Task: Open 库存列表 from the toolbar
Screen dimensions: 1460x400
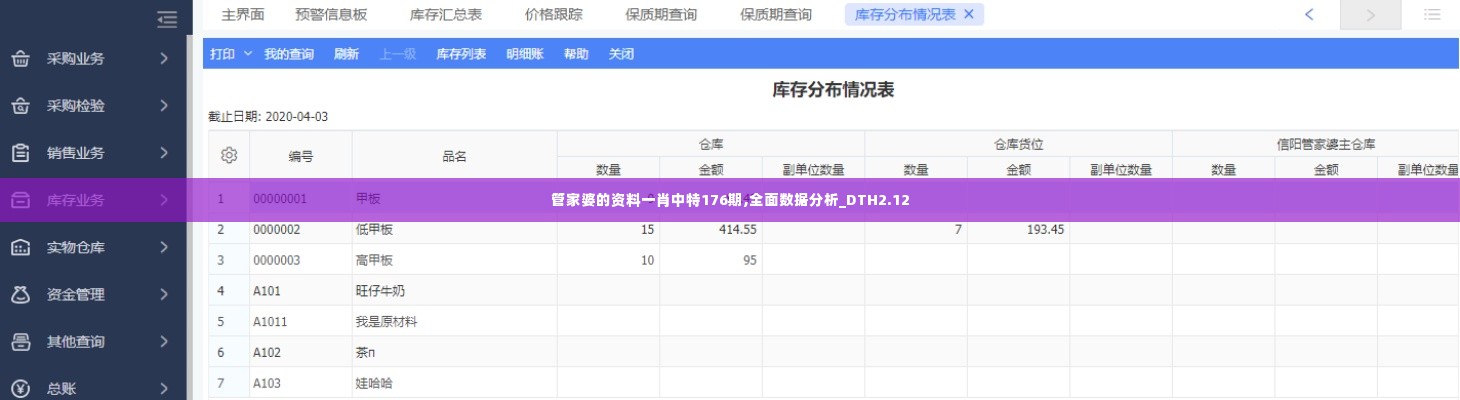Action: click(460, 54)
